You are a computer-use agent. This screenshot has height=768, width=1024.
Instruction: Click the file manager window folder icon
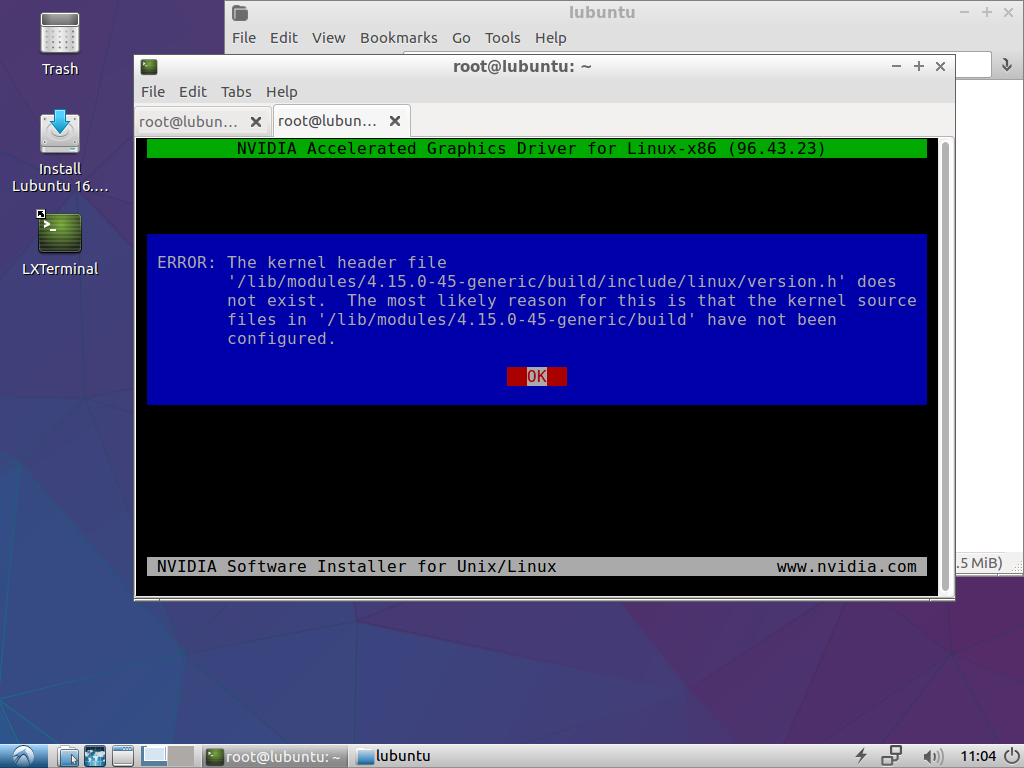click(240, 12)
